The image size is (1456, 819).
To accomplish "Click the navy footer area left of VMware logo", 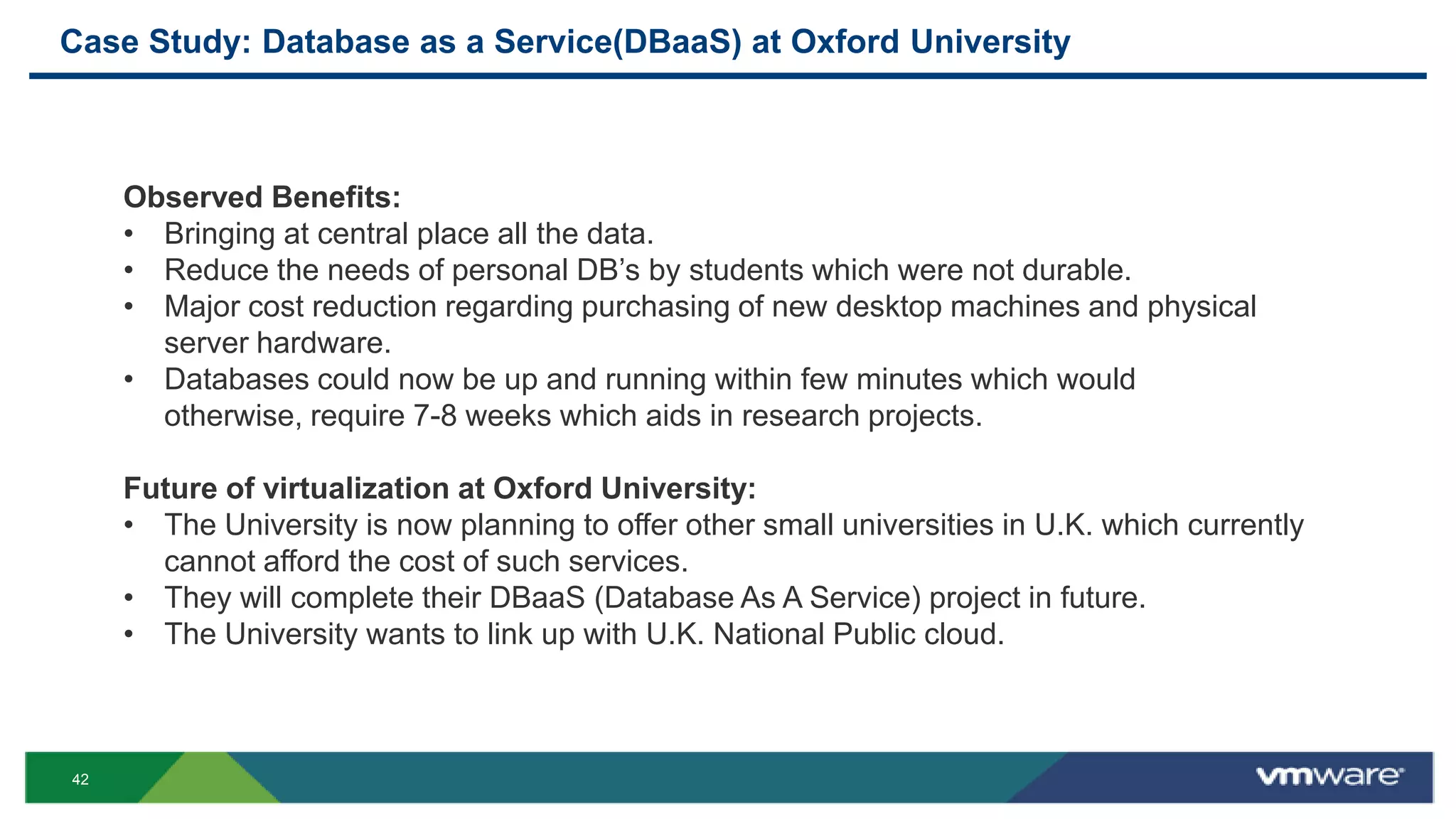I will 1137,777.
